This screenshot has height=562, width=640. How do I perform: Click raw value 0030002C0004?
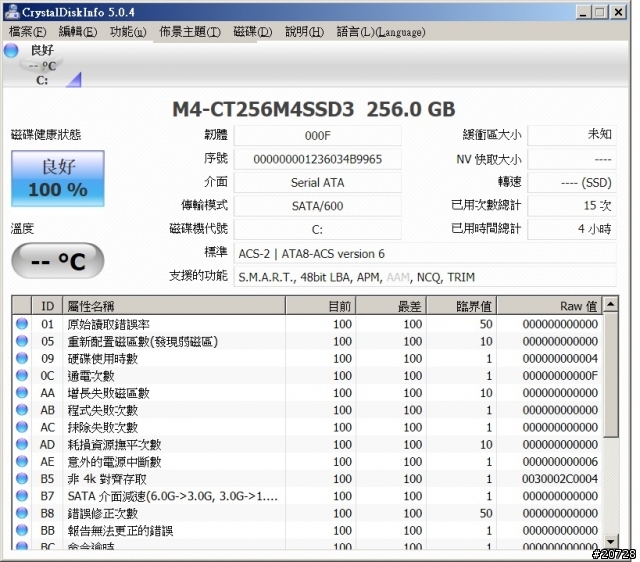pos(560,479)
